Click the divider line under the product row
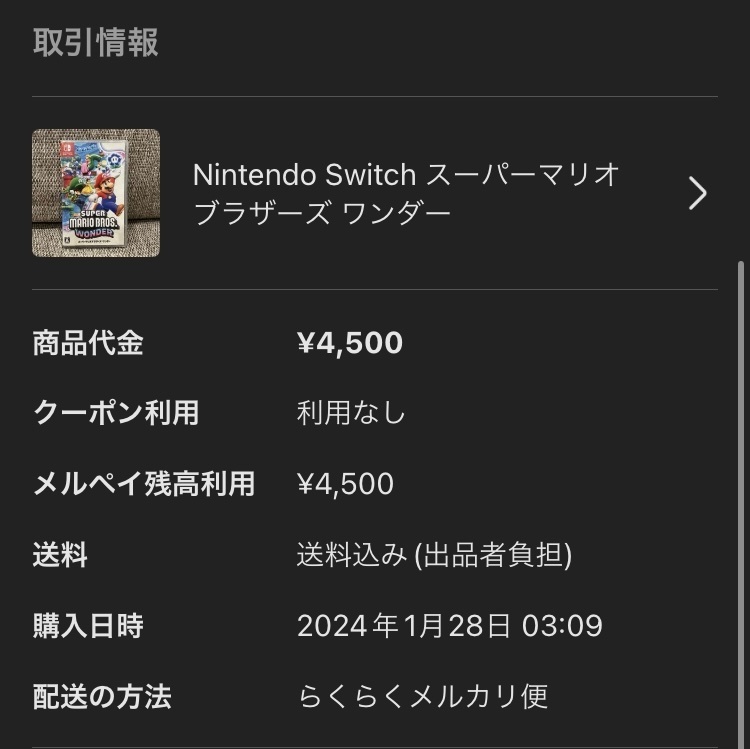750x749 pixels. click(x=374, y=289)
